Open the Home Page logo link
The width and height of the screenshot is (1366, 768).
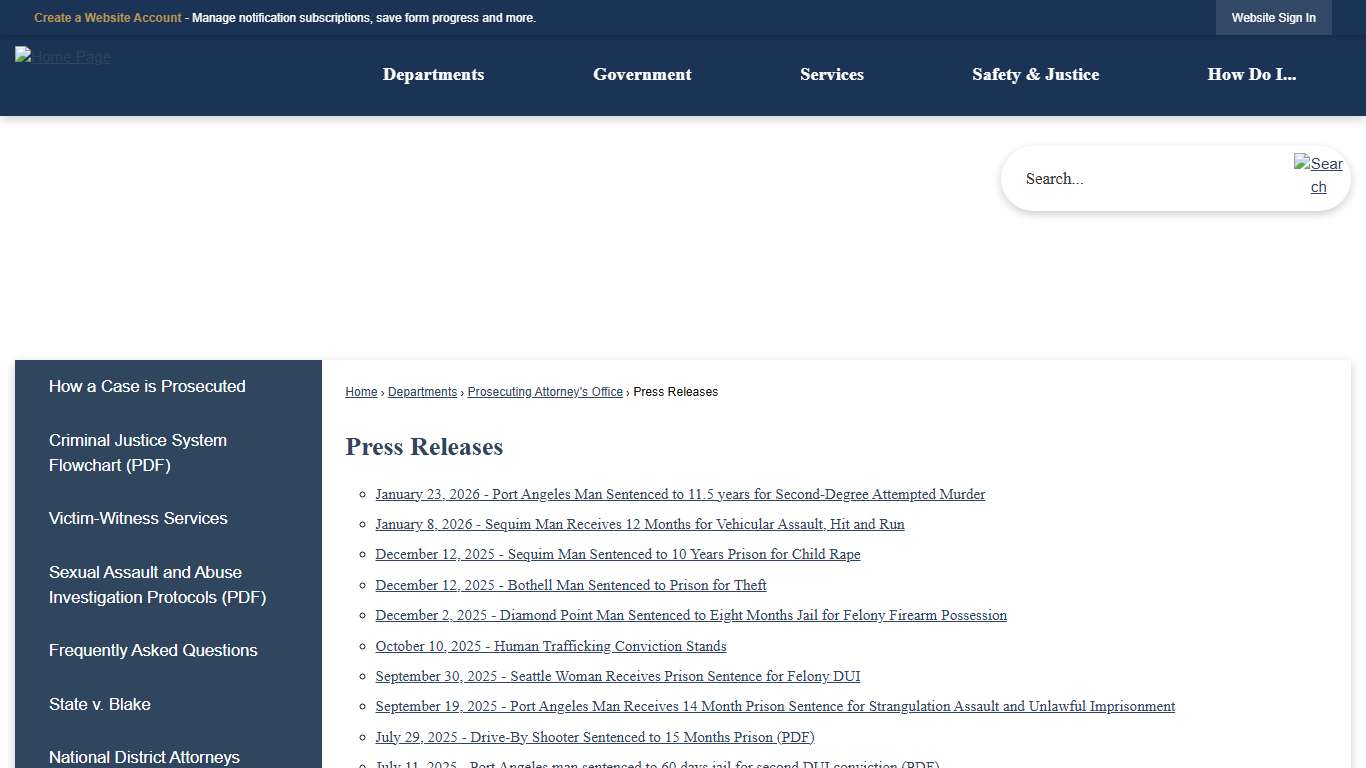tap(62, 57)
